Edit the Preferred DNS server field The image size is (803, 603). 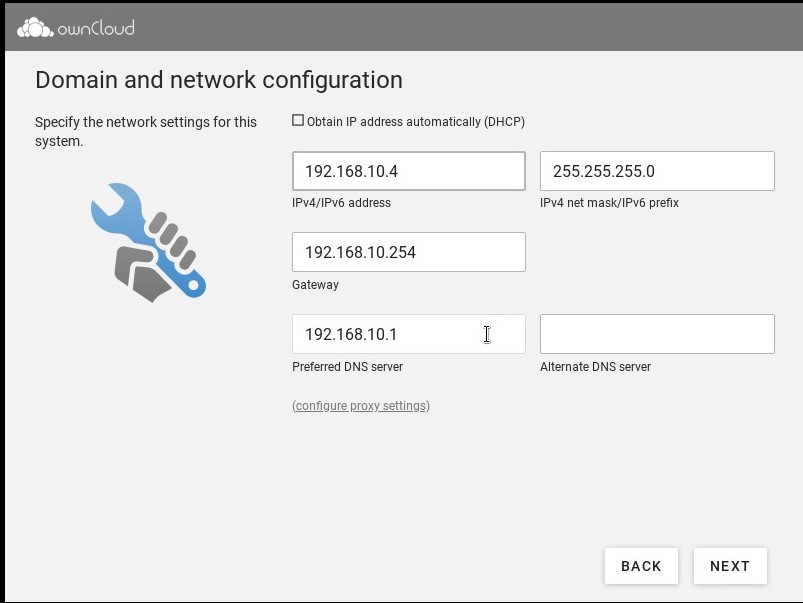[408, 334]
